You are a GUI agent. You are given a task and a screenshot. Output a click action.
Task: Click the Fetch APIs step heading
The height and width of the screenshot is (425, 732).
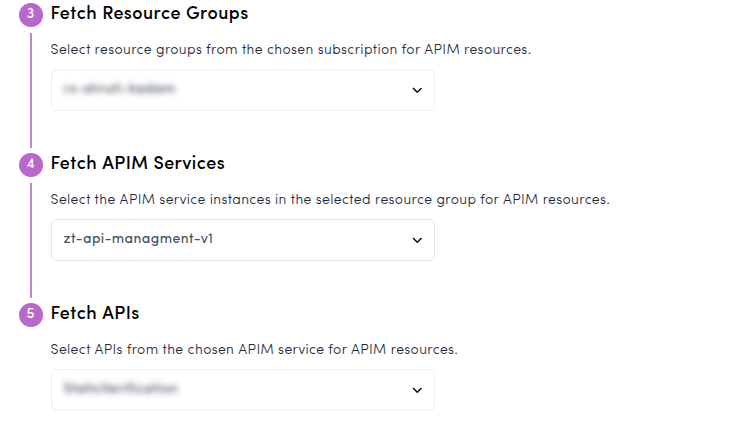click(94, 313)
